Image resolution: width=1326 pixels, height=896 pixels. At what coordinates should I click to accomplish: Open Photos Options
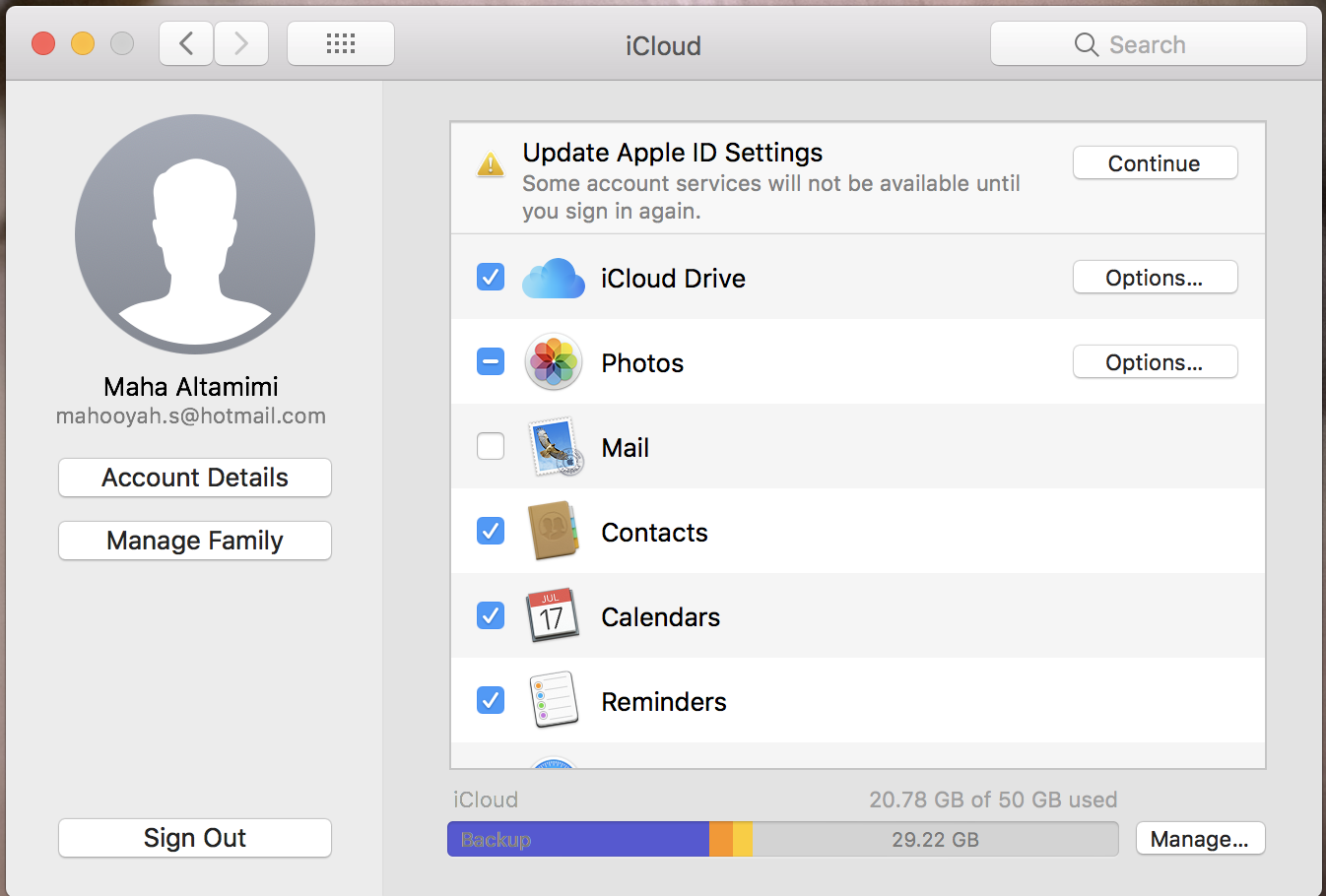coord(1155,362)
